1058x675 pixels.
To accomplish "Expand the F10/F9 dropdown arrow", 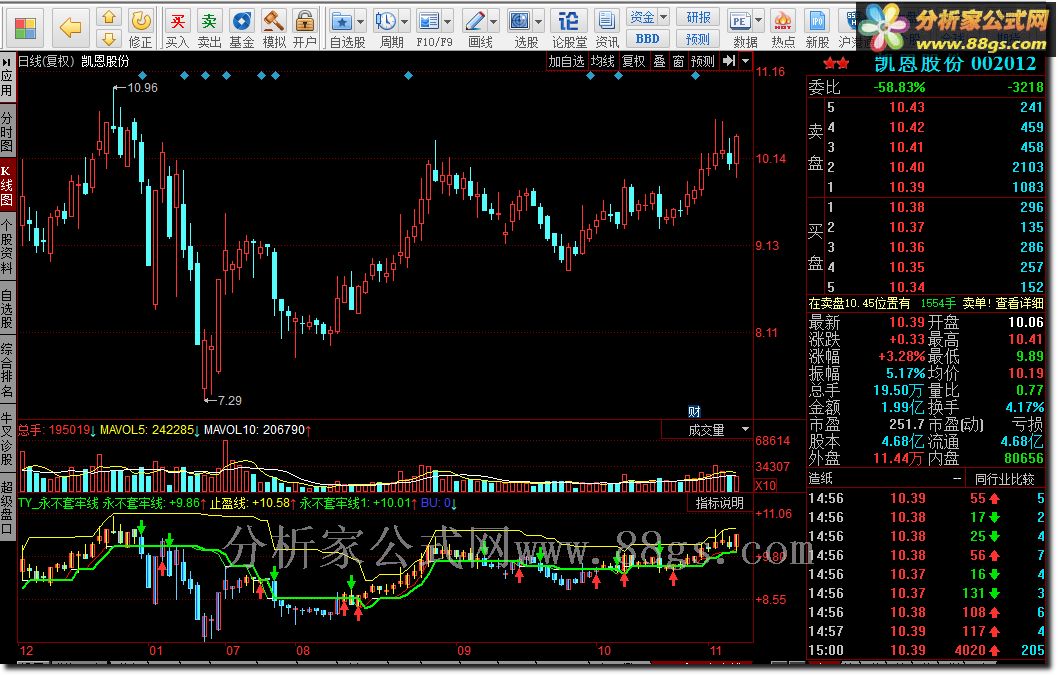I will pyautogui.click(x=447, y=22).
